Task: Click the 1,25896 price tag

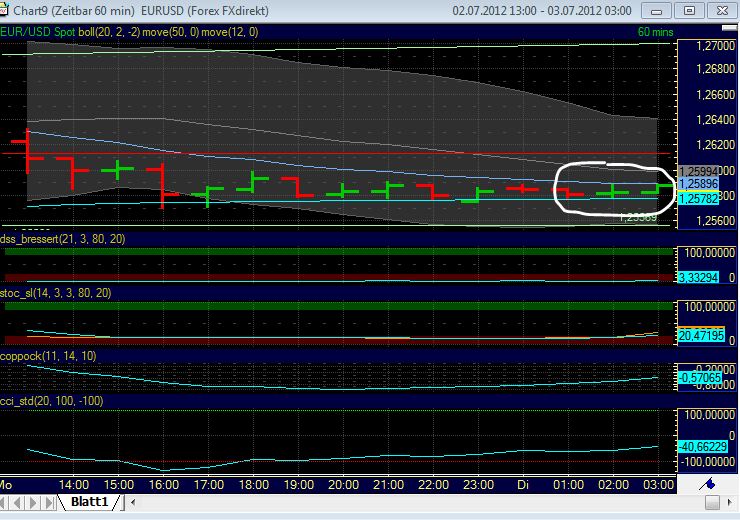Action: click(x=698, y=184)
